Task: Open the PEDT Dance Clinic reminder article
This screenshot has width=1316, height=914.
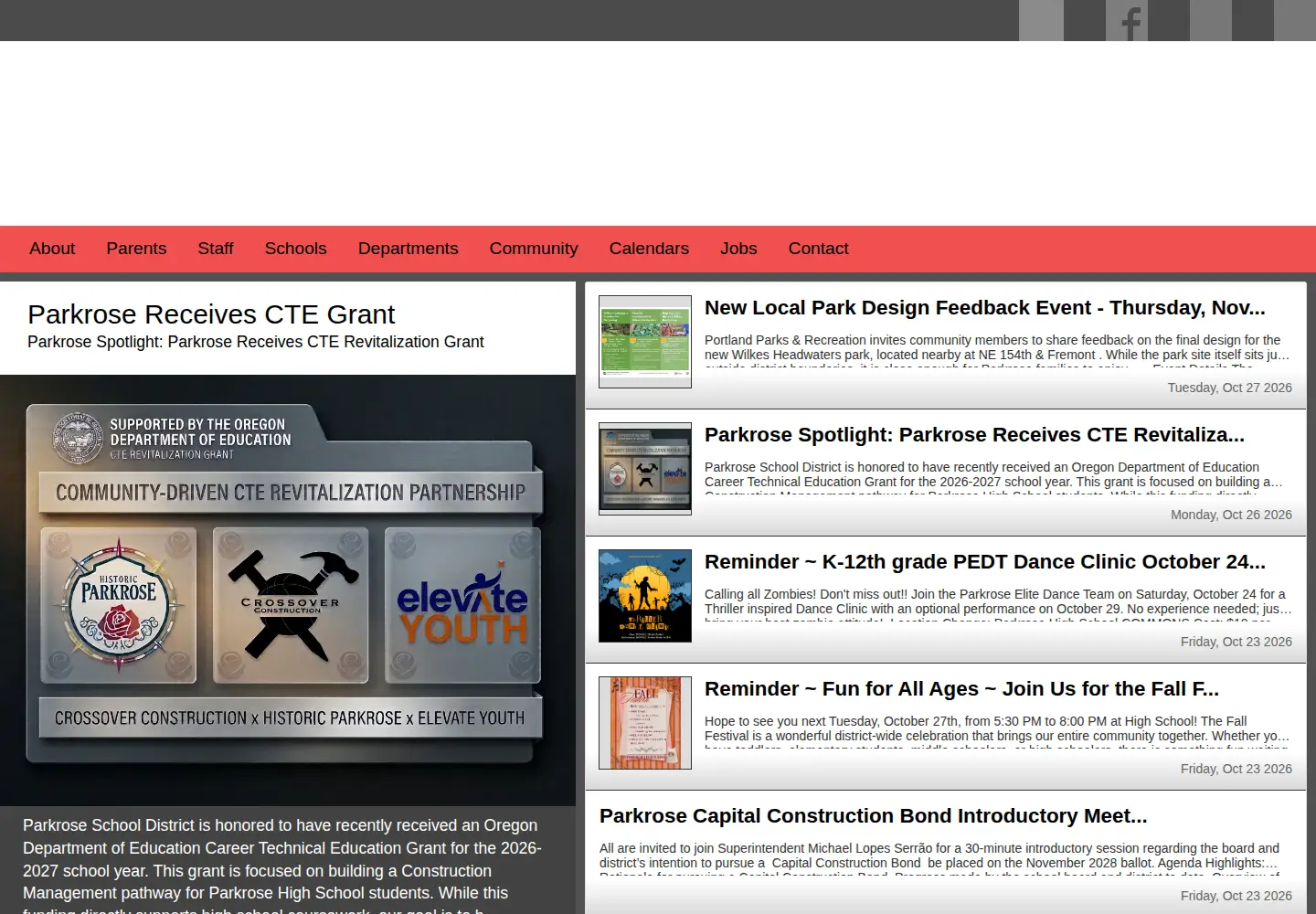Action: tap(984, 562)
